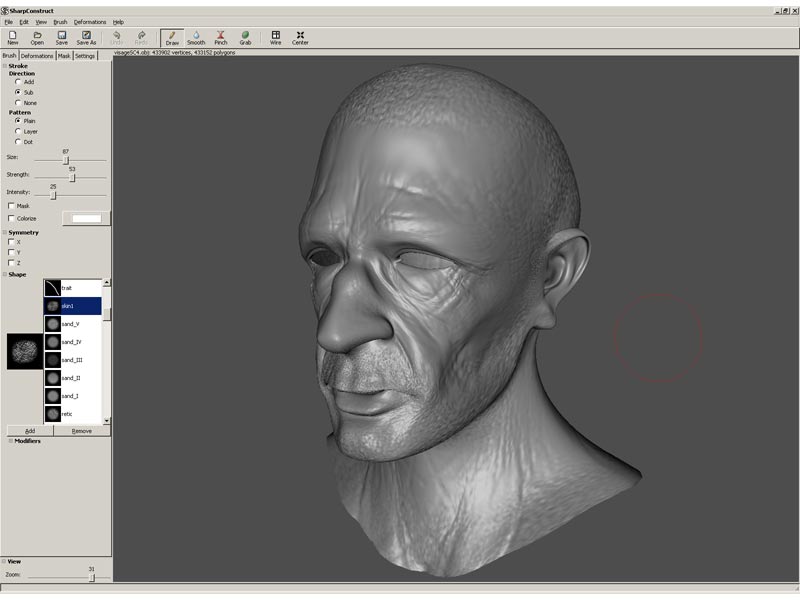Viewport: 800px width, 600px height.
Task: Select the Smooth brush tool
Action: point(196,37)
